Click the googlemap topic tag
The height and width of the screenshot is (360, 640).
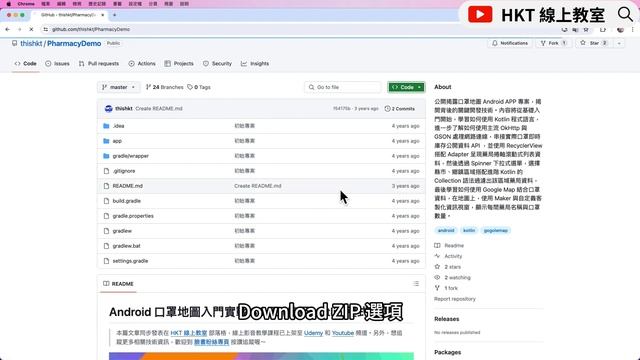pyautogui.click(x=496, y=231)
